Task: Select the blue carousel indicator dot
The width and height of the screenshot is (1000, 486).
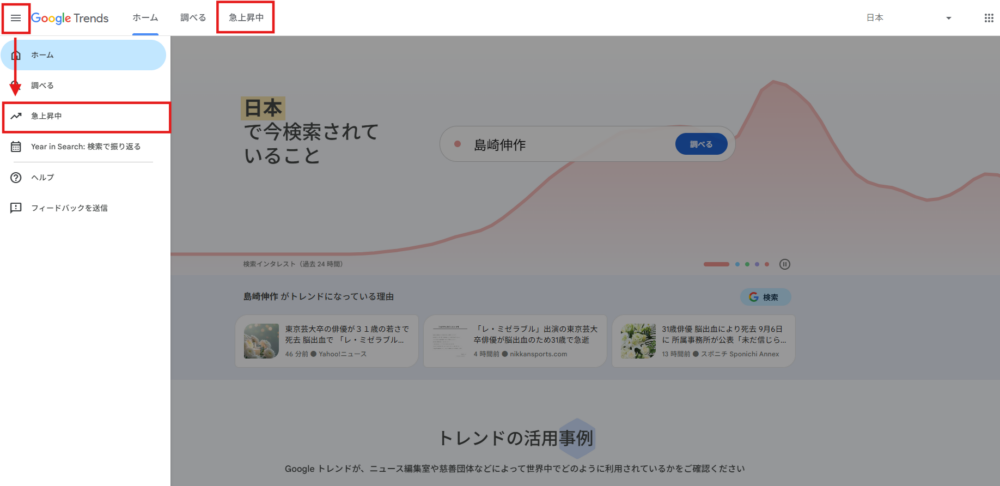Action: pyautogui.click(x=737, y=264)
